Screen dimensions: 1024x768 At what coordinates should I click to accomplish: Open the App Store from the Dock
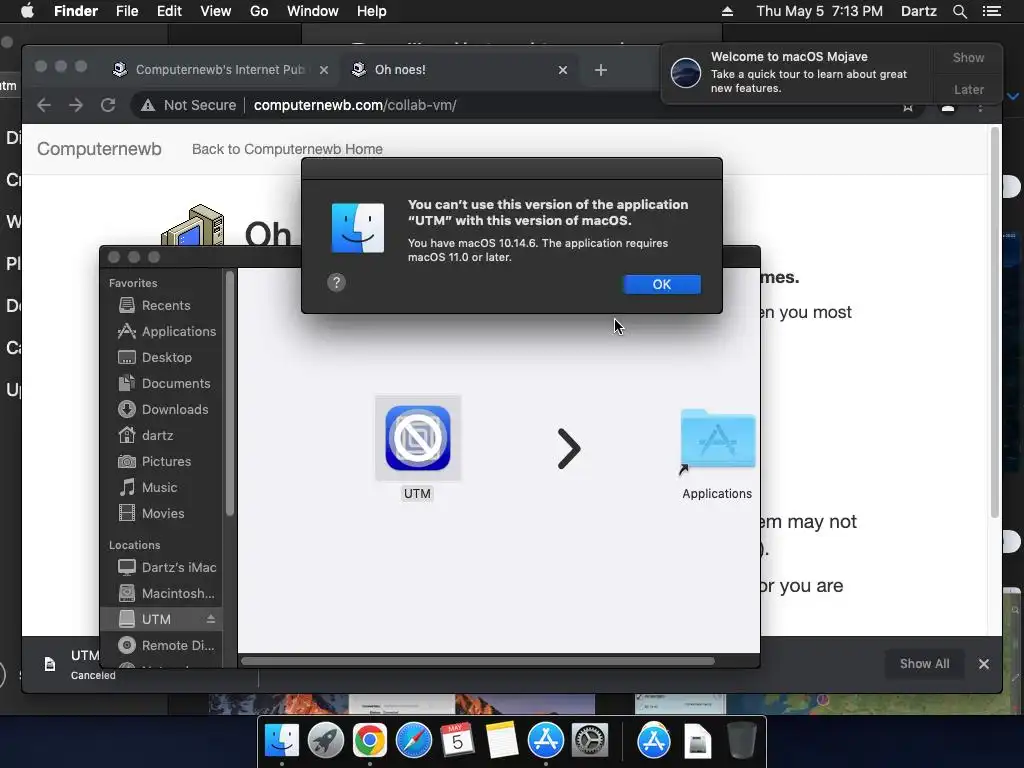(x=545, y=741)
